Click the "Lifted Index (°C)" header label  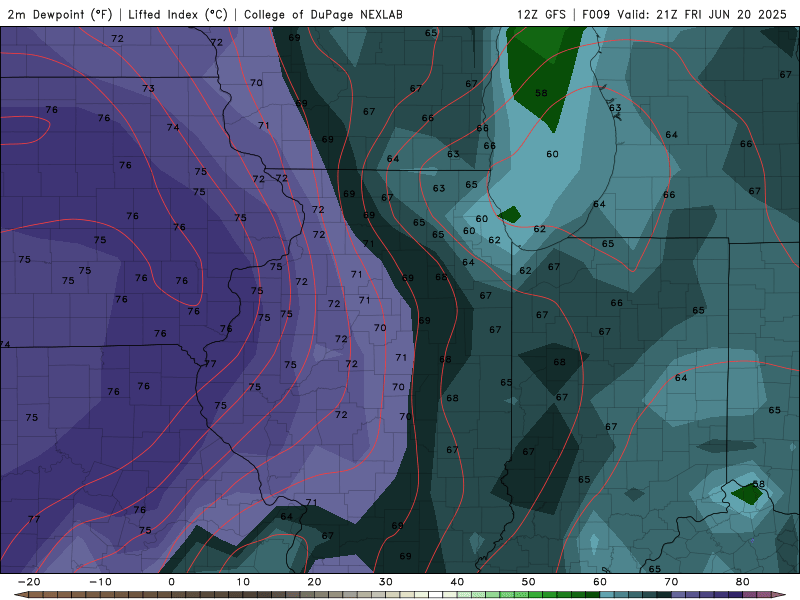coord(178,14)
